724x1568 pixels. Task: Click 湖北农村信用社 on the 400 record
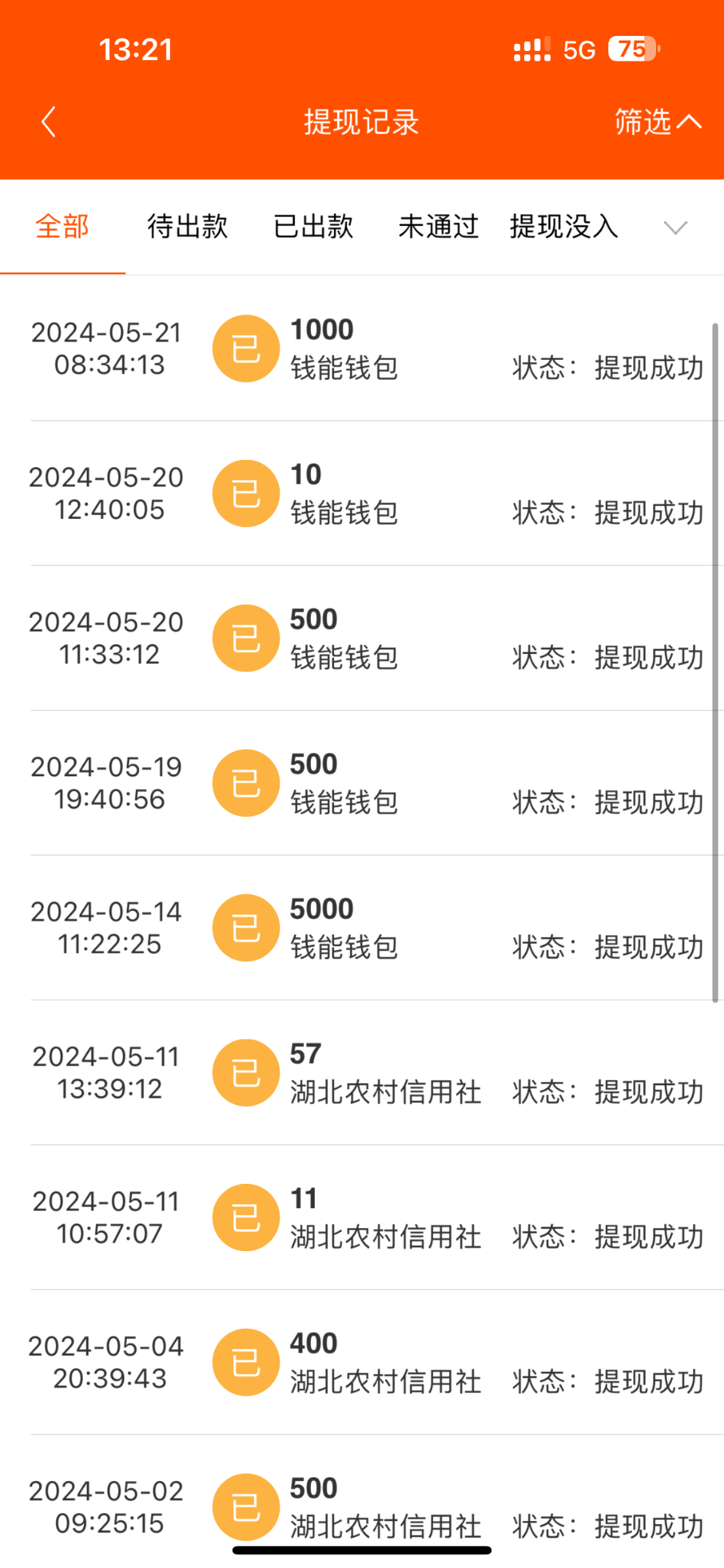click(386, 1382)
